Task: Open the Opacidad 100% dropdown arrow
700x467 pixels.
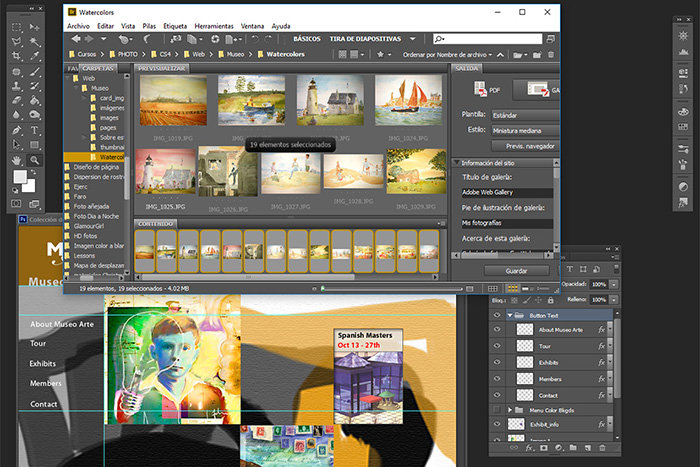Action: click(614, 284)
